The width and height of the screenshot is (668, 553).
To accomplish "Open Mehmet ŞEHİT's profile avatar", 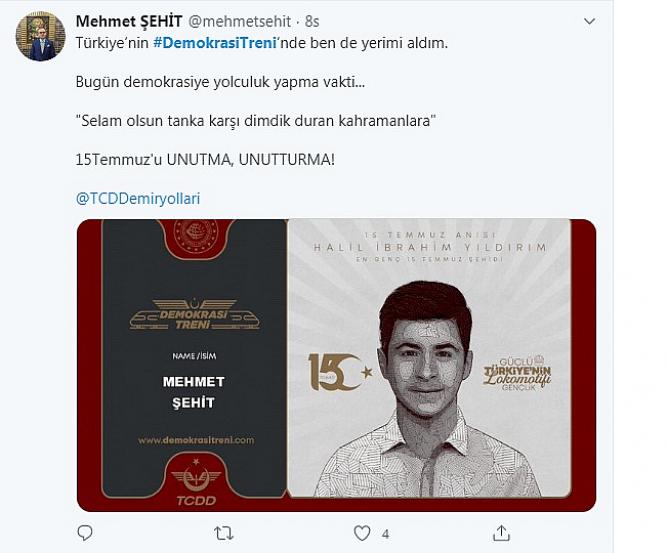I will 40,36.
